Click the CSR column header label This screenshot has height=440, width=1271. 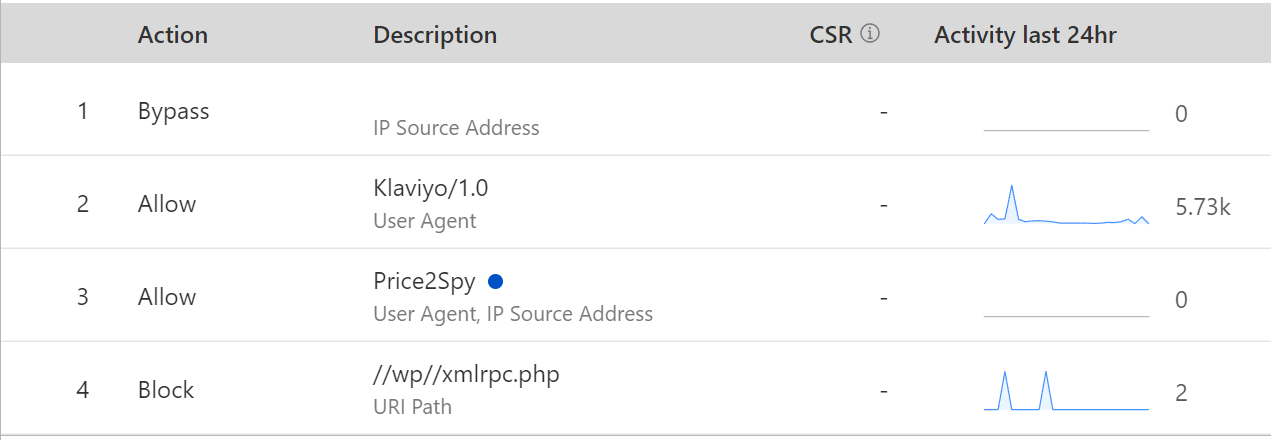(830, 35)
